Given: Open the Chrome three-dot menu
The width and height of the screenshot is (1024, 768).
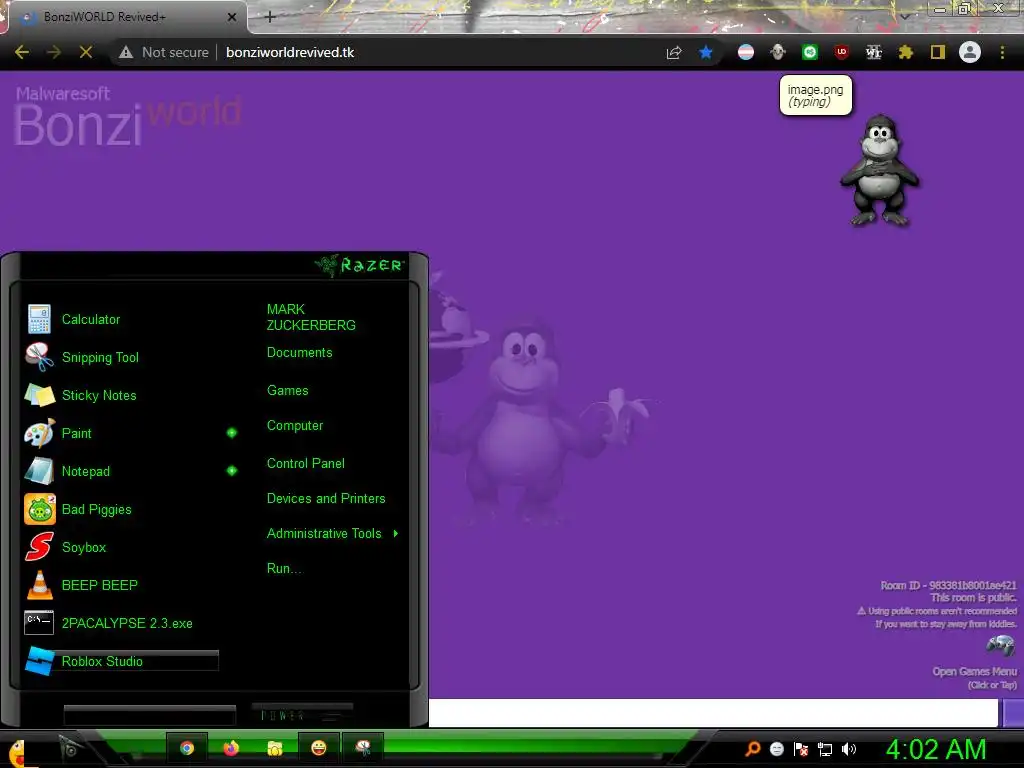Looking at the screenshot, I should 1002,52.
